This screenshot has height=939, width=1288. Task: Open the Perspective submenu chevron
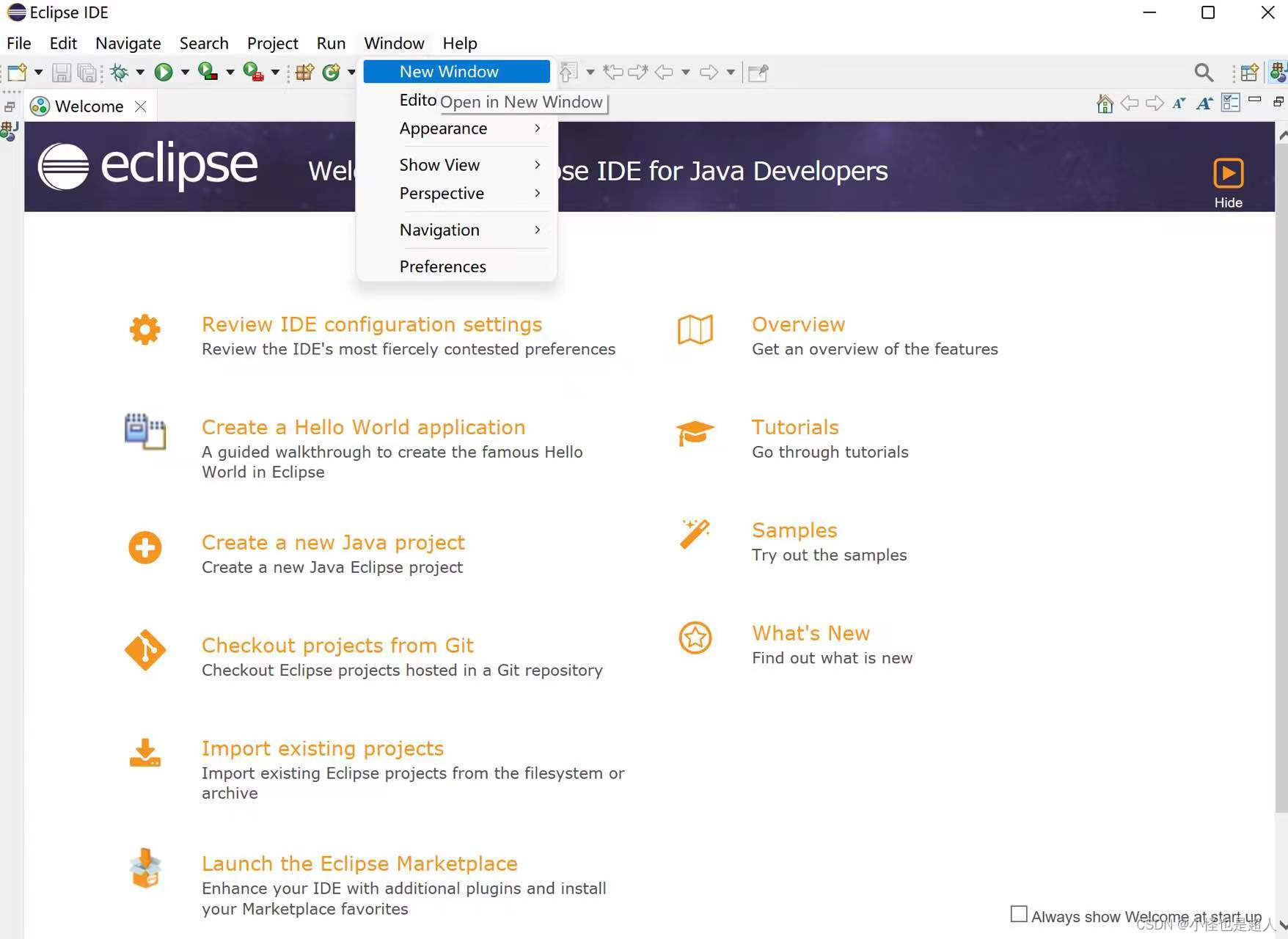point(537,193)
